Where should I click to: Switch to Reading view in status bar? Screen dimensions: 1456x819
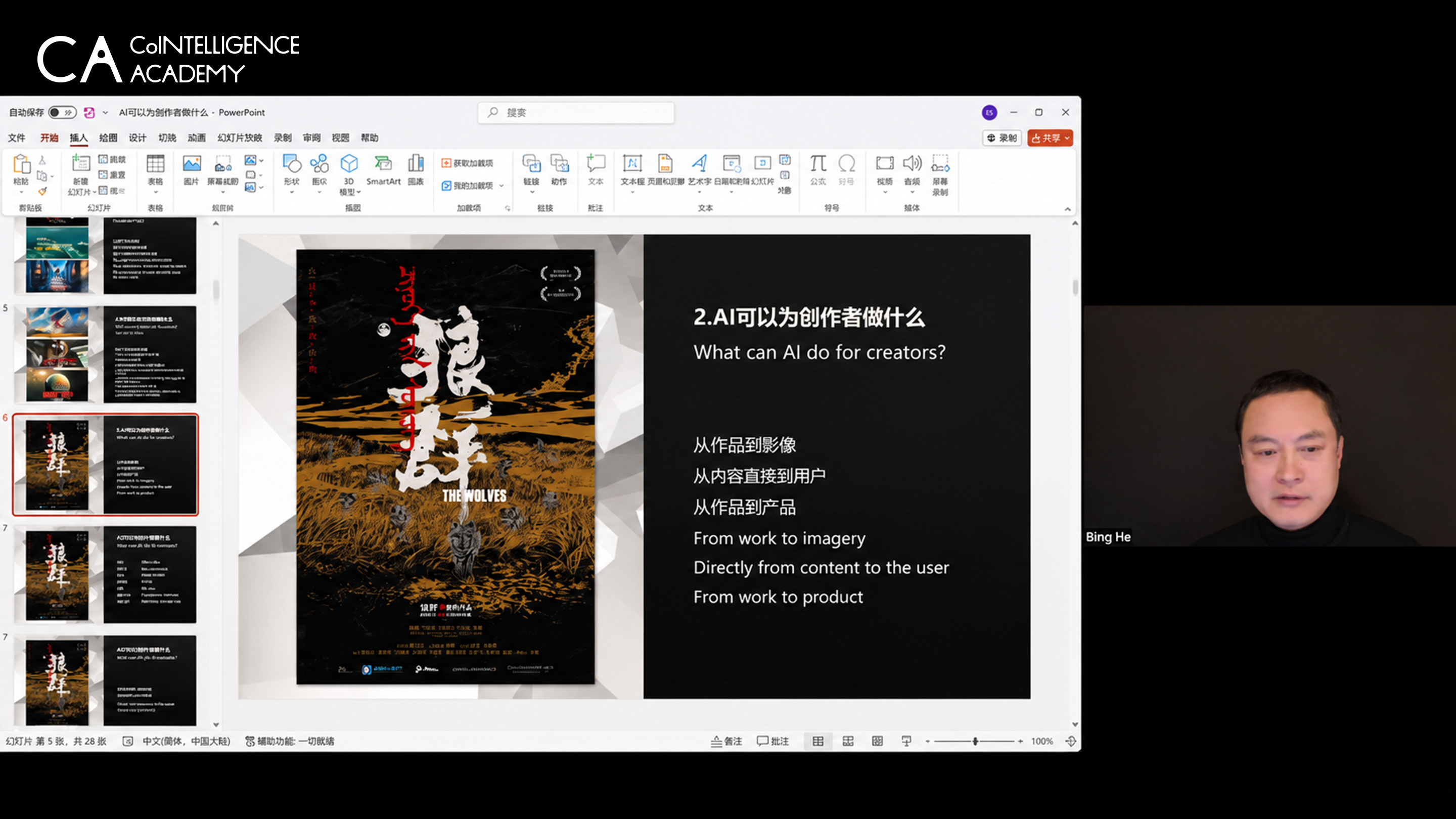pos(877,741)
